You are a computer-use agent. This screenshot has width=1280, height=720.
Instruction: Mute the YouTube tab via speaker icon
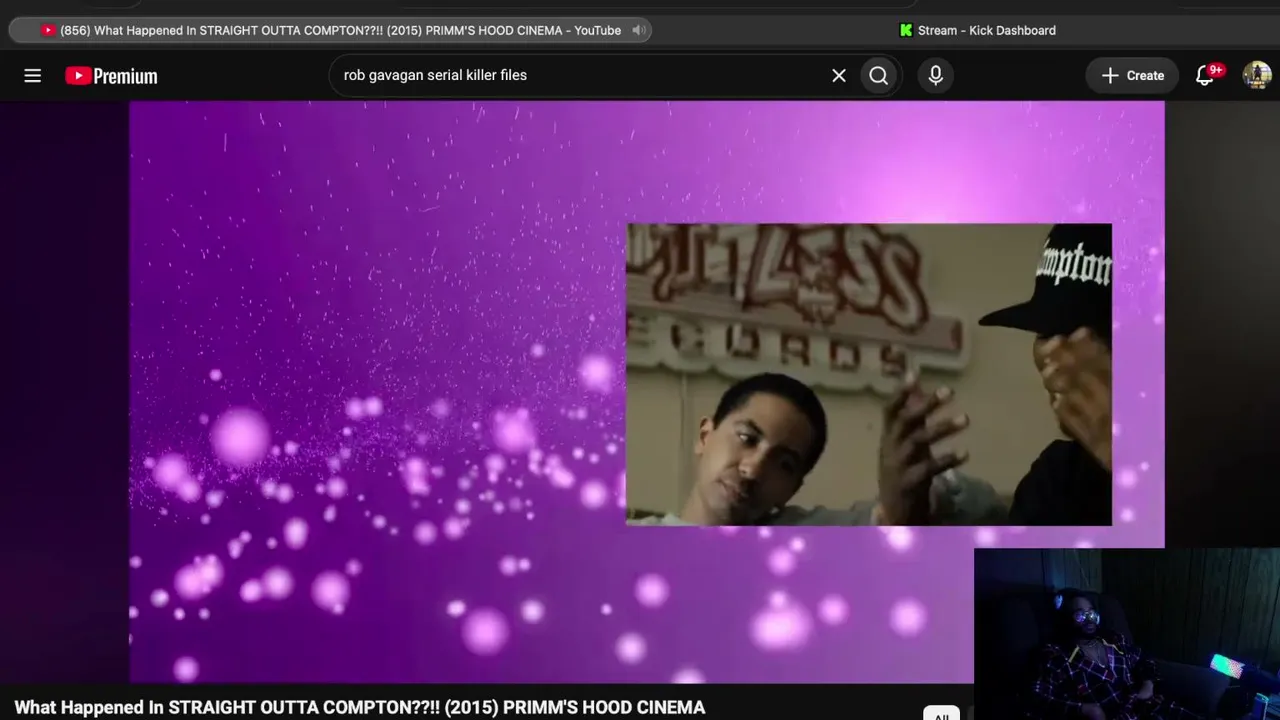click(638, 31)
